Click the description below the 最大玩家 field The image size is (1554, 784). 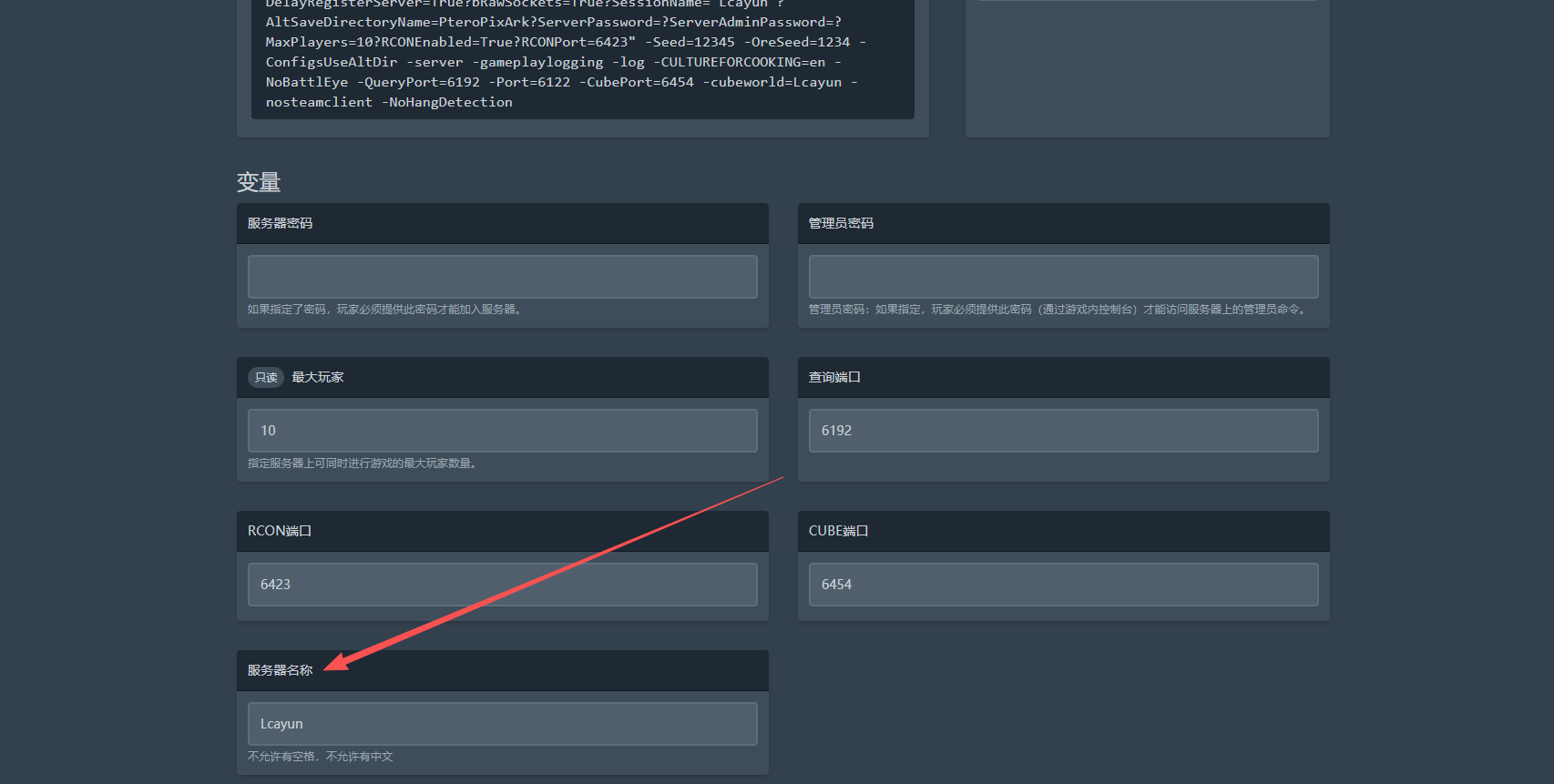[363, 463]
